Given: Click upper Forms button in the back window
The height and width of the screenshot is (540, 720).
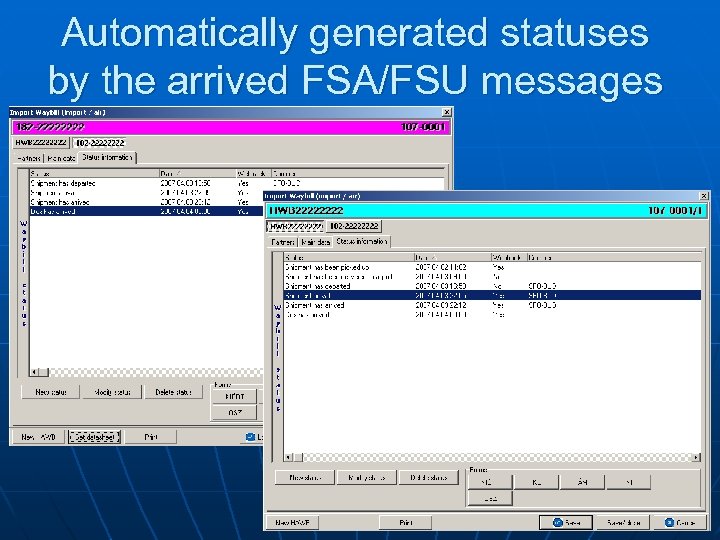Looking at the screenshot, I should 235,397.
